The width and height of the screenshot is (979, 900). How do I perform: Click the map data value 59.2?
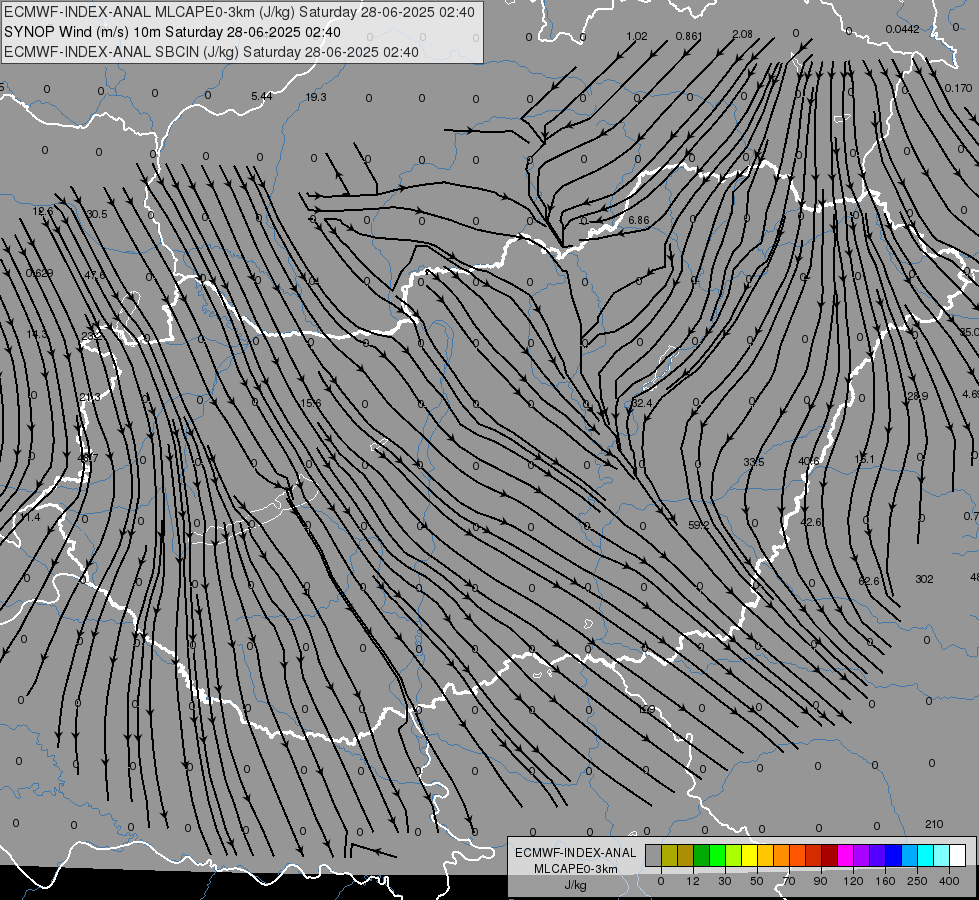pyautogui.click(x=699, y=525)
